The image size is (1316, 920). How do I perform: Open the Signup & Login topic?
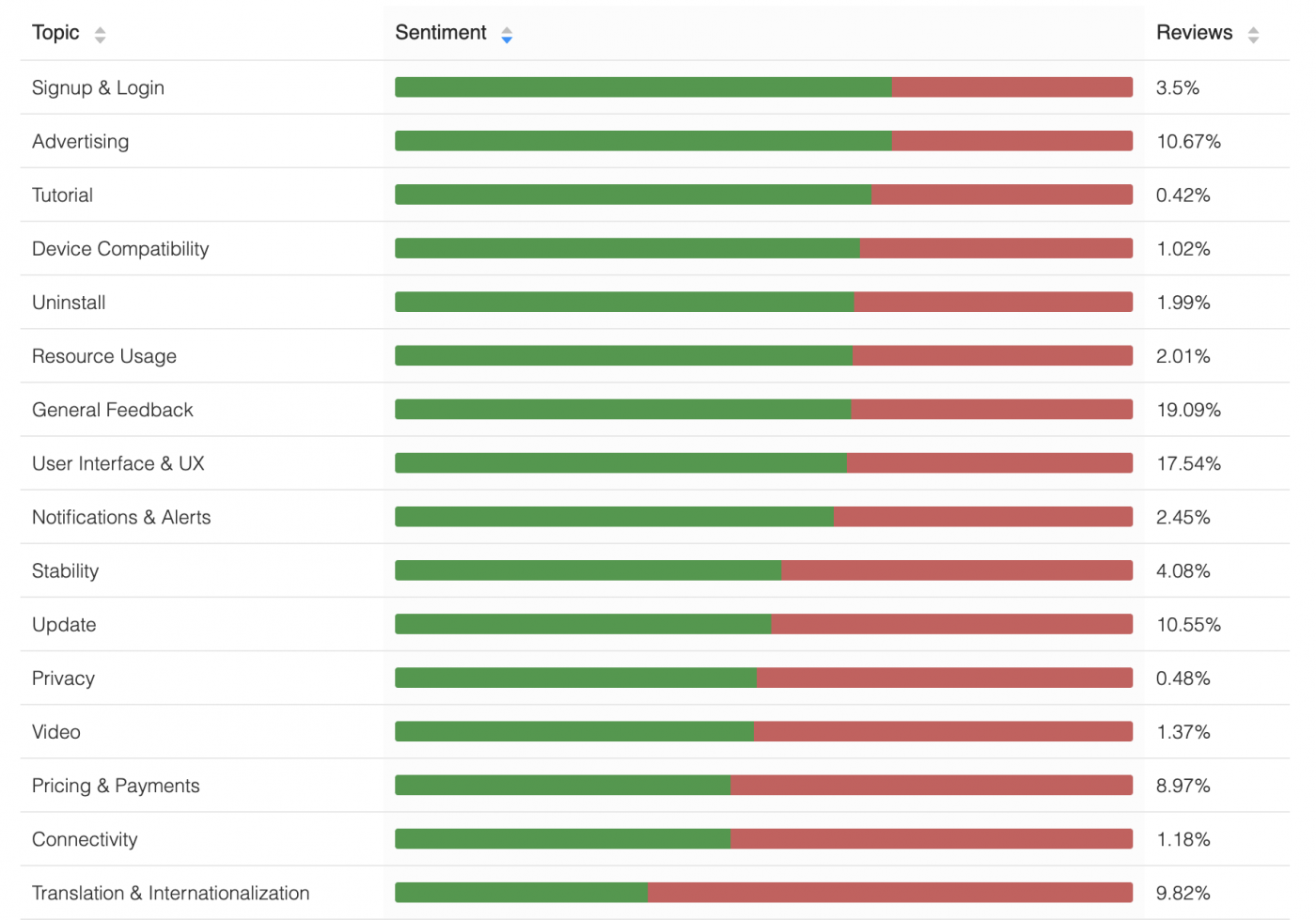tap(98, 87)
